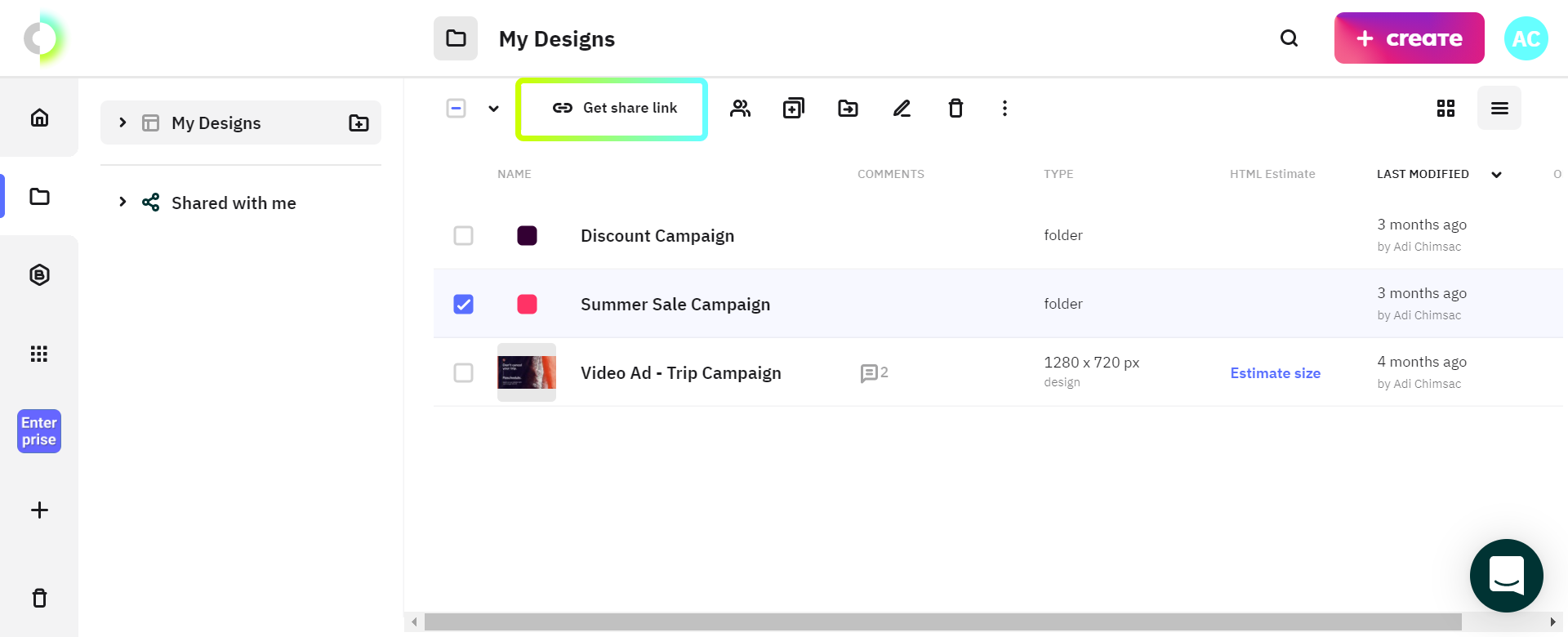This screenshot has height=637, width=1568.
Task: Open the selection dropdown arrow beside master checkbox
Action: click(x=493, y=109)
